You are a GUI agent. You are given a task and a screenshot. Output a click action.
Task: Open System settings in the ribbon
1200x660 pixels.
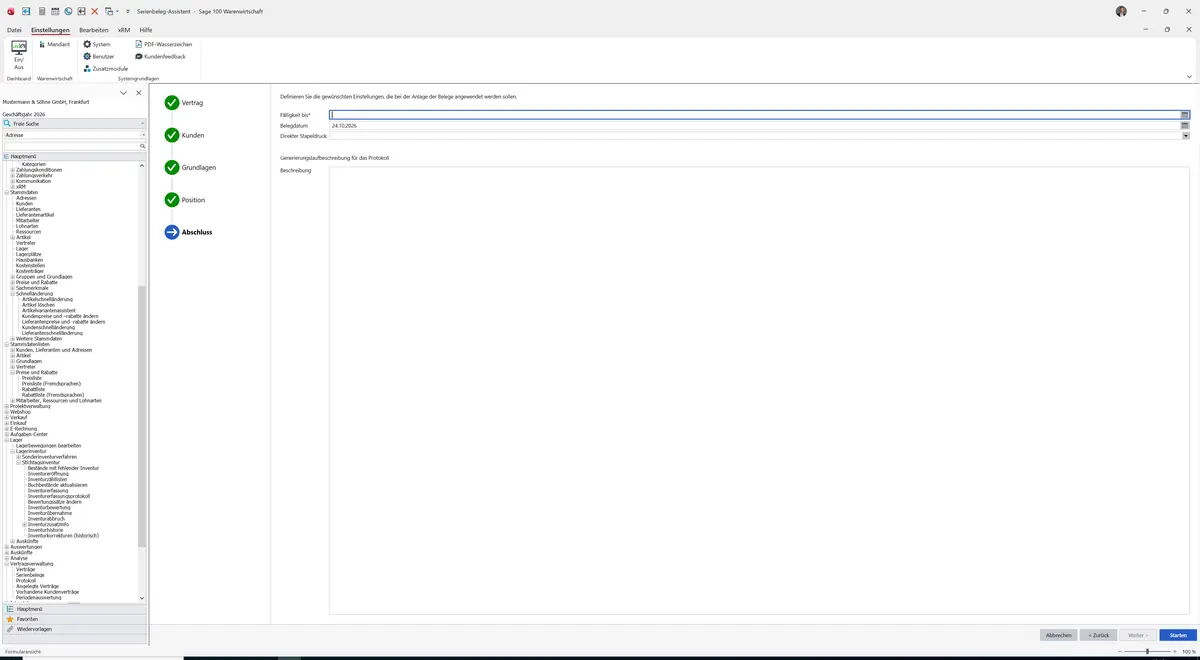(97, 44)
